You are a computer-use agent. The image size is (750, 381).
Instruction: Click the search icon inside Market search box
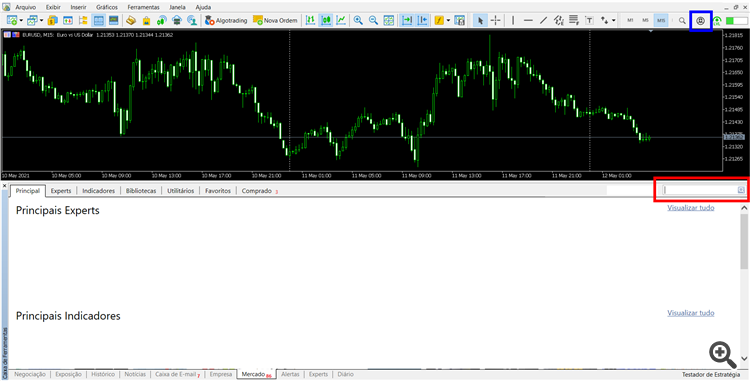pos(741,190)
